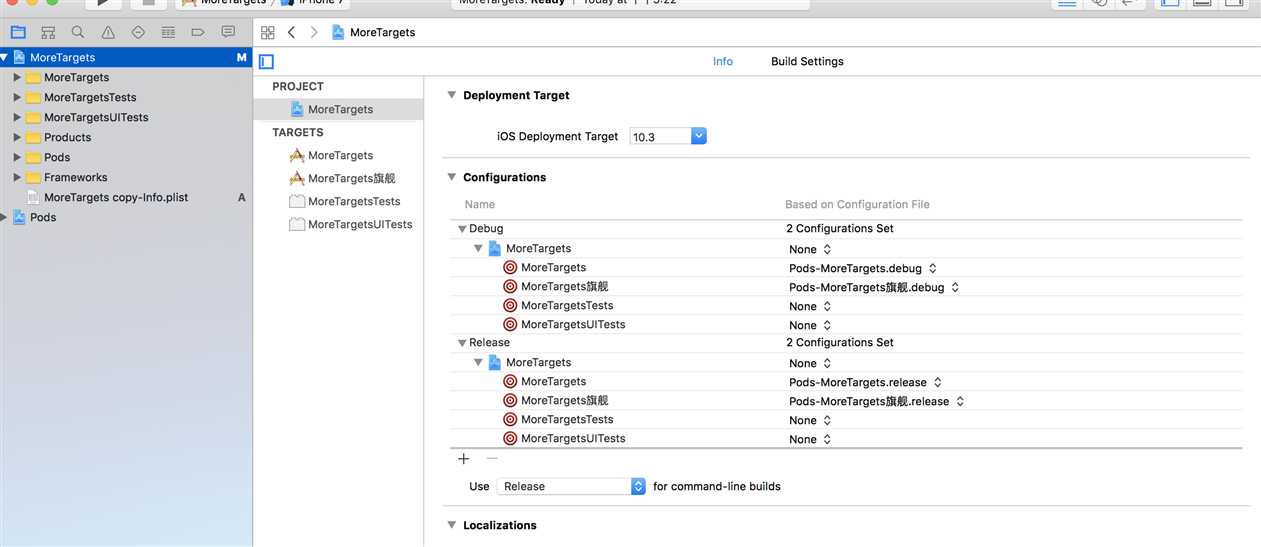1261x547 pixels.
Task: Expand the MoreTargets folder in navigator
Action: click(x=17, y=77)
